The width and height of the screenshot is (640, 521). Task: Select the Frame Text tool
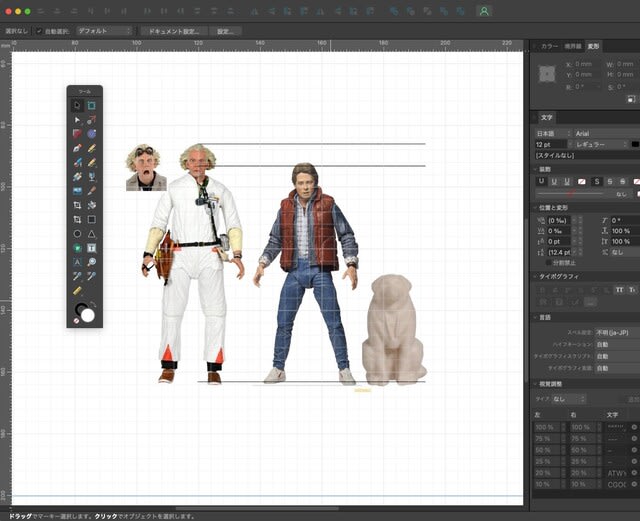coord(91,248)
